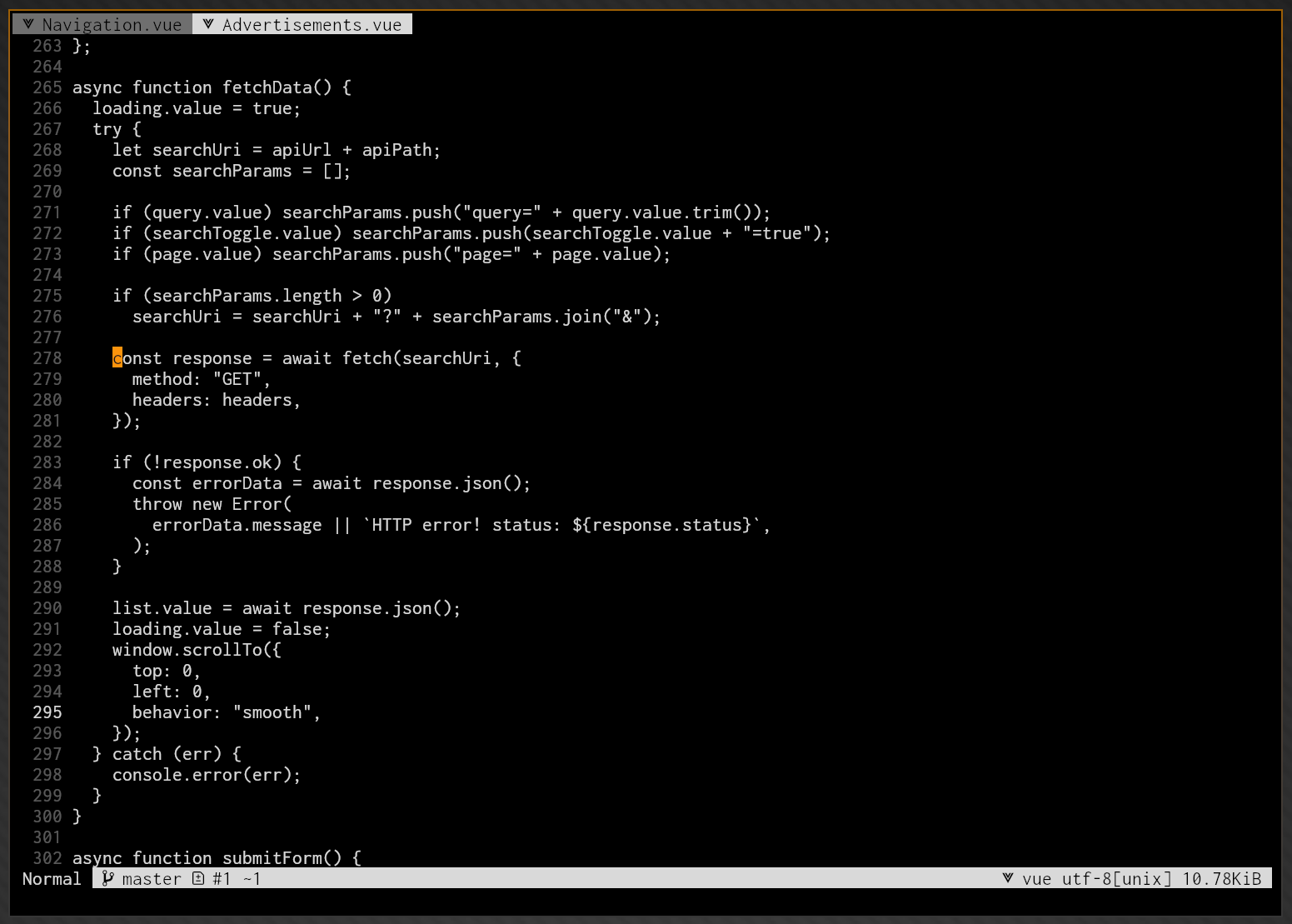Click the master branch label

tap(151, 878)
